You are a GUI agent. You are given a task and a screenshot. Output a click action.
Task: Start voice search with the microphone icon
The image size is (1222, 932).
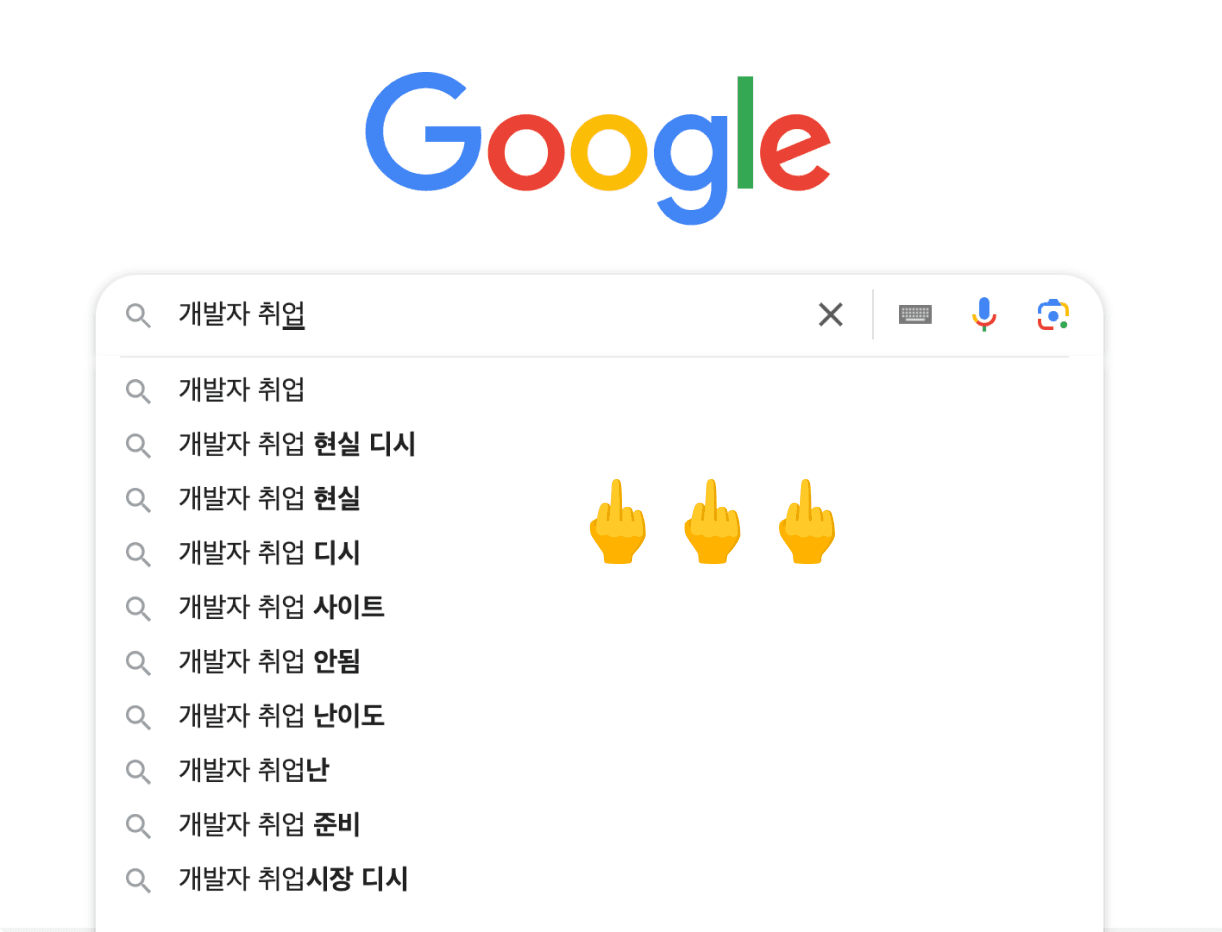[x=984, y=315]
